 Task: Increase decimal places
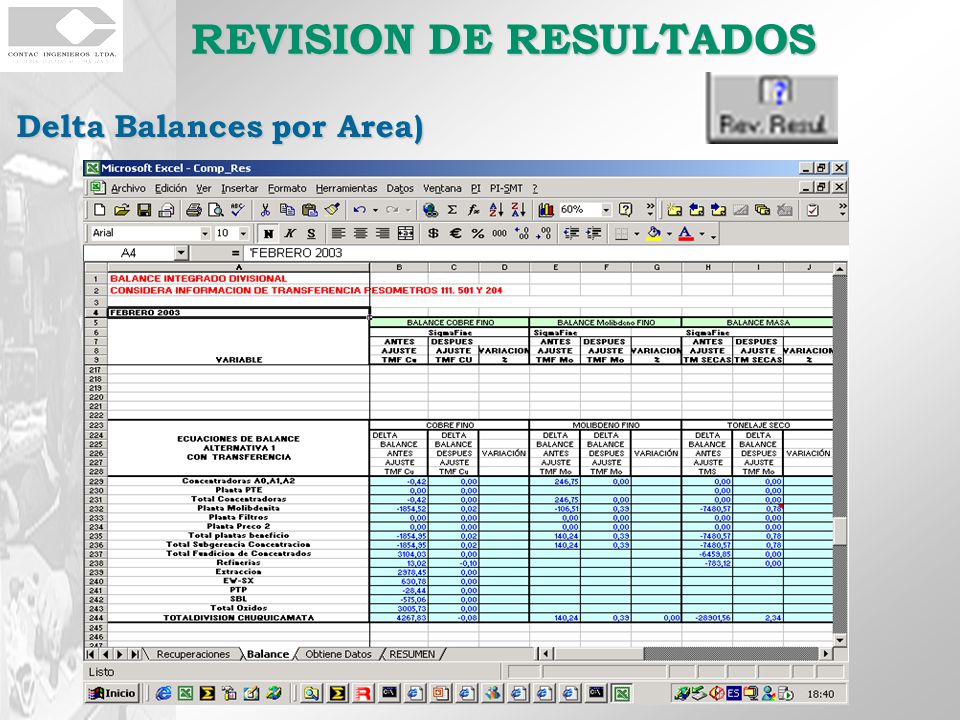(522, 233)
